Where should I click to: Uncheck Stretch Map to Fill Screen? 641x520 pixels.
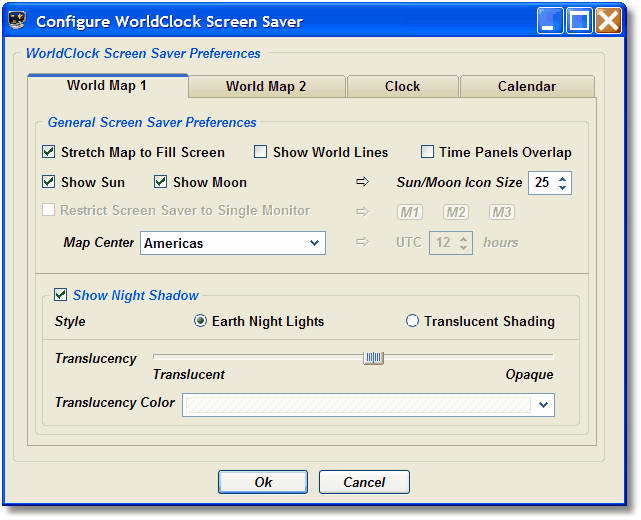tap(49, 152)
